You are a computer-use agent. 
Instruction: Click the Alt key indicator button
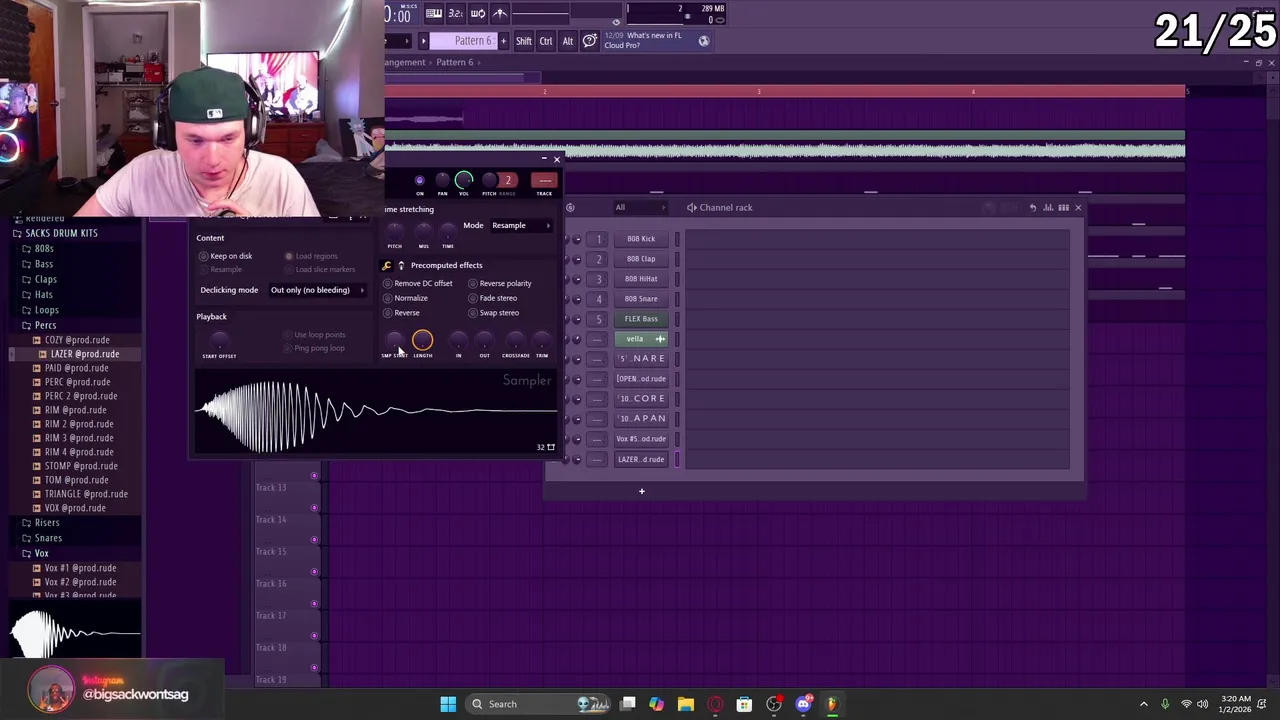tap(568, 41)
